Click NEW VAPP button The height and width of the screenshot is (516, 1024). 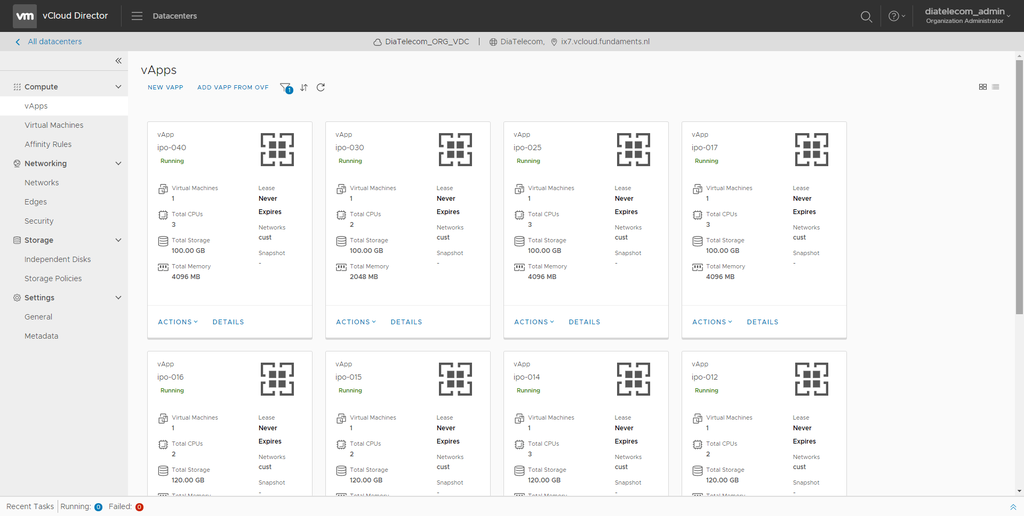pyautogui.click(x=165, y=87)
